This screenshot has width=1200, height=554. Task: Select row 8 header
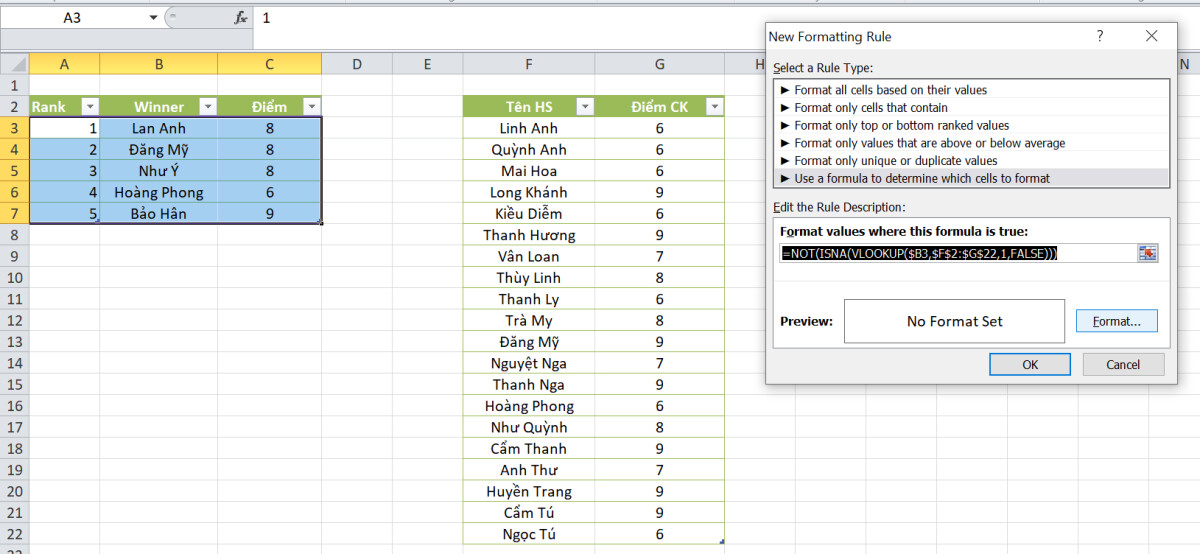(x=14, y=235)
